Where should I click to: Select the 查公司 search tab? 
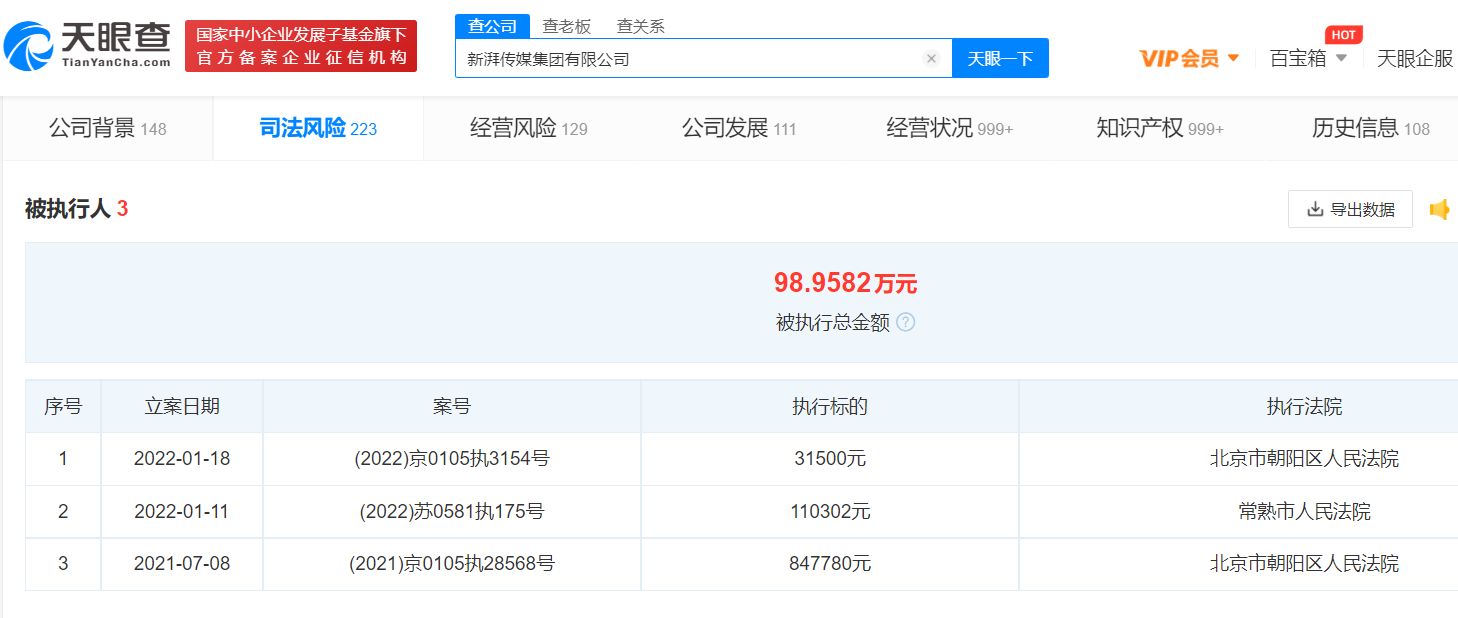[492, 27]
